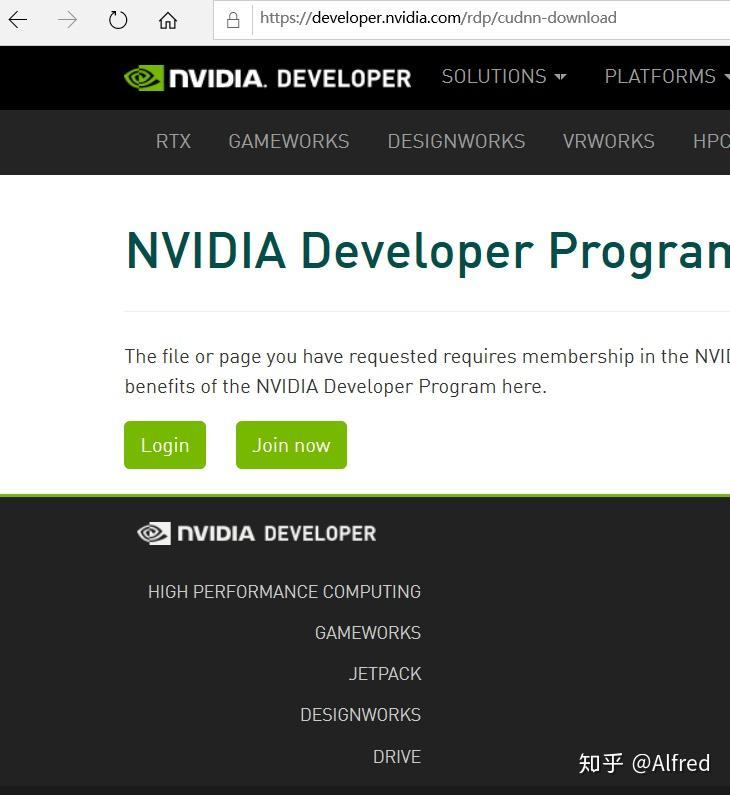Open the VRWORKS navigation item
Image resolution: width=730 pixels, height=795 pixels.
point(608,141)
